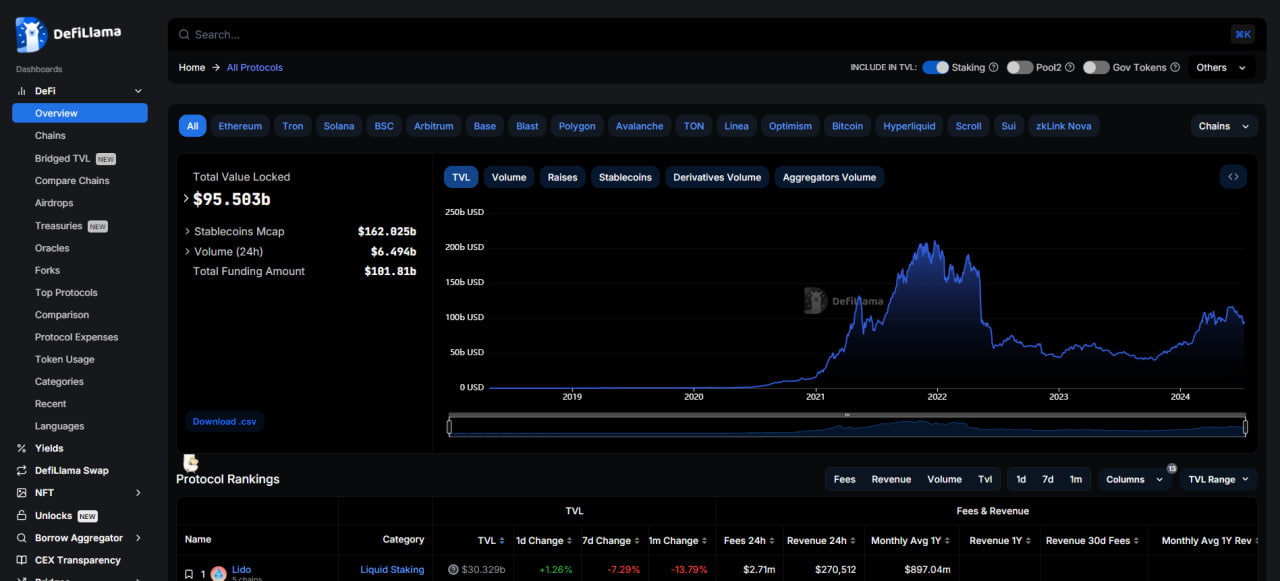Bookmark the Lido protocol row

point(188,574)
